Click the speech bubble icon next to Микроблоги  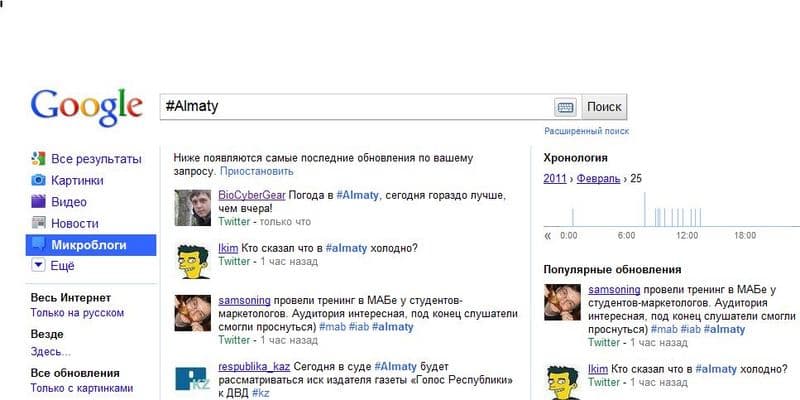tap(38, 244)
